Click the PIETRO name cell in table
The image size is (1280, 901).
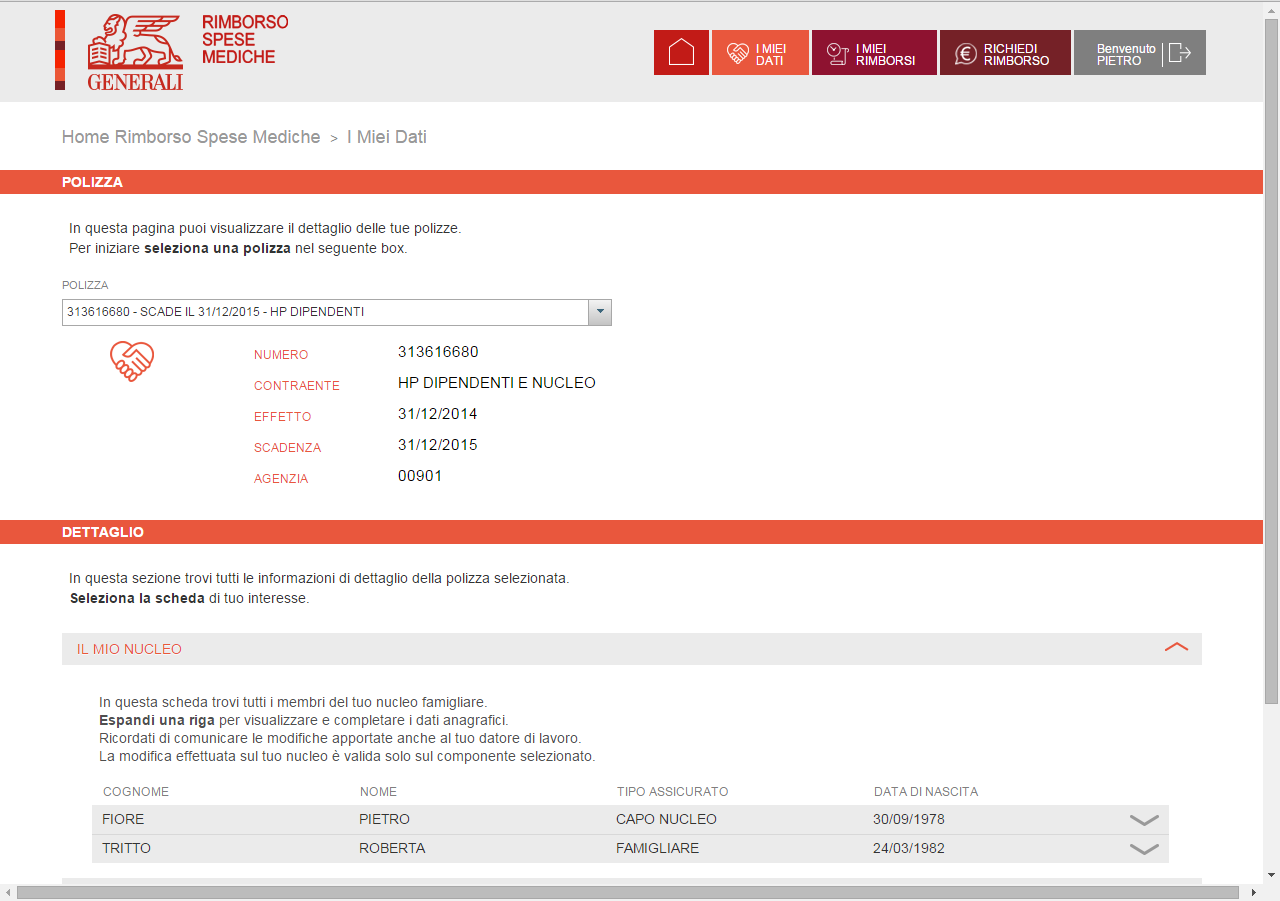click(384, 819)
